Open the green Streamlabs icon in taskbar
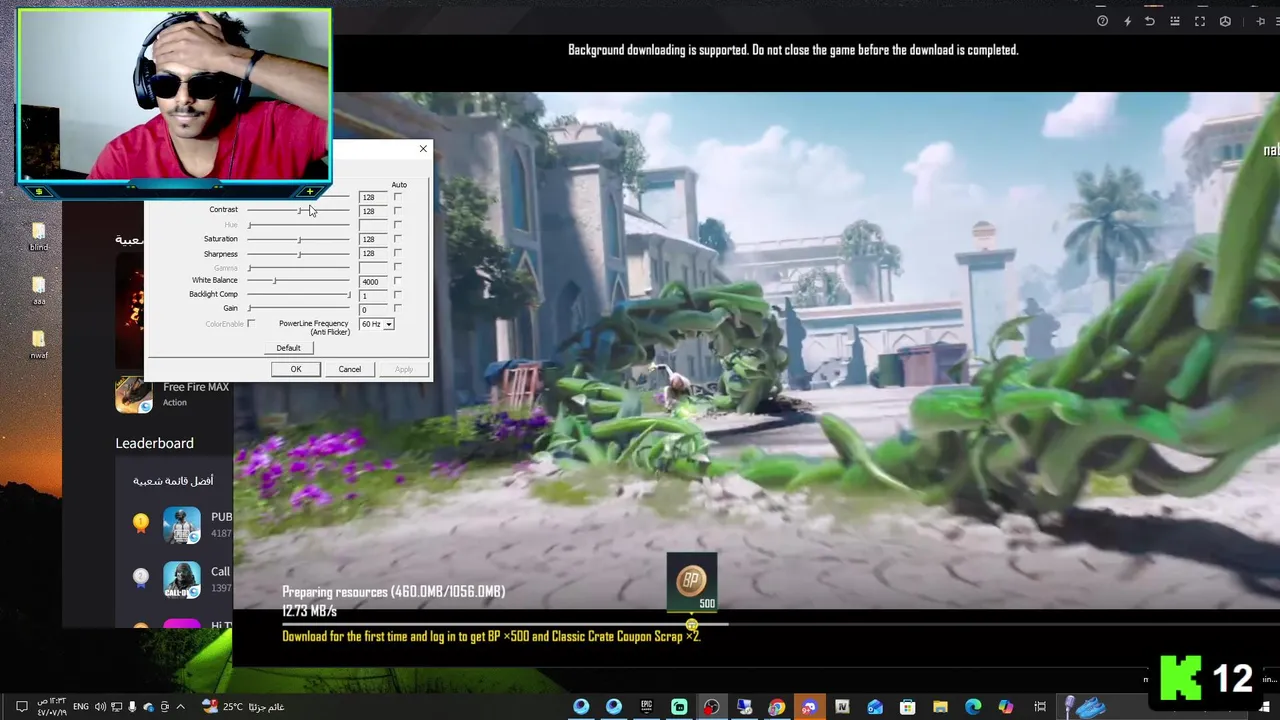Image resolution: width=1280 pixels, height=720 pixels. (x=679, y=707)
